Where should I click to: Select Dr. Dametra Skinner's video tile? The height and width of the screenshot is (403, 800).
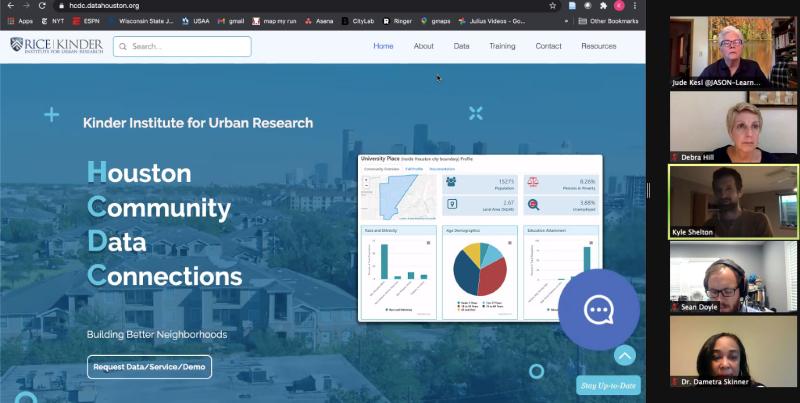click(x=734, y=351)
